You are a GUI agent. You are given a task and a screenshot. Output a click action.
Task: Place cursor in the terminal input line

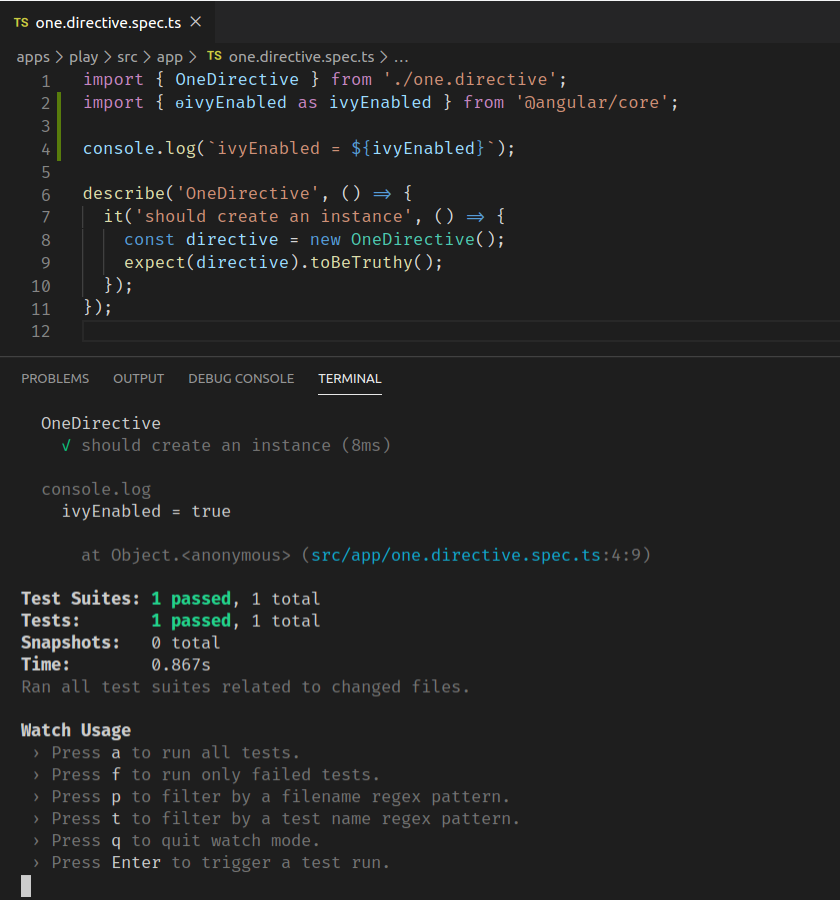tap(100, 884)
